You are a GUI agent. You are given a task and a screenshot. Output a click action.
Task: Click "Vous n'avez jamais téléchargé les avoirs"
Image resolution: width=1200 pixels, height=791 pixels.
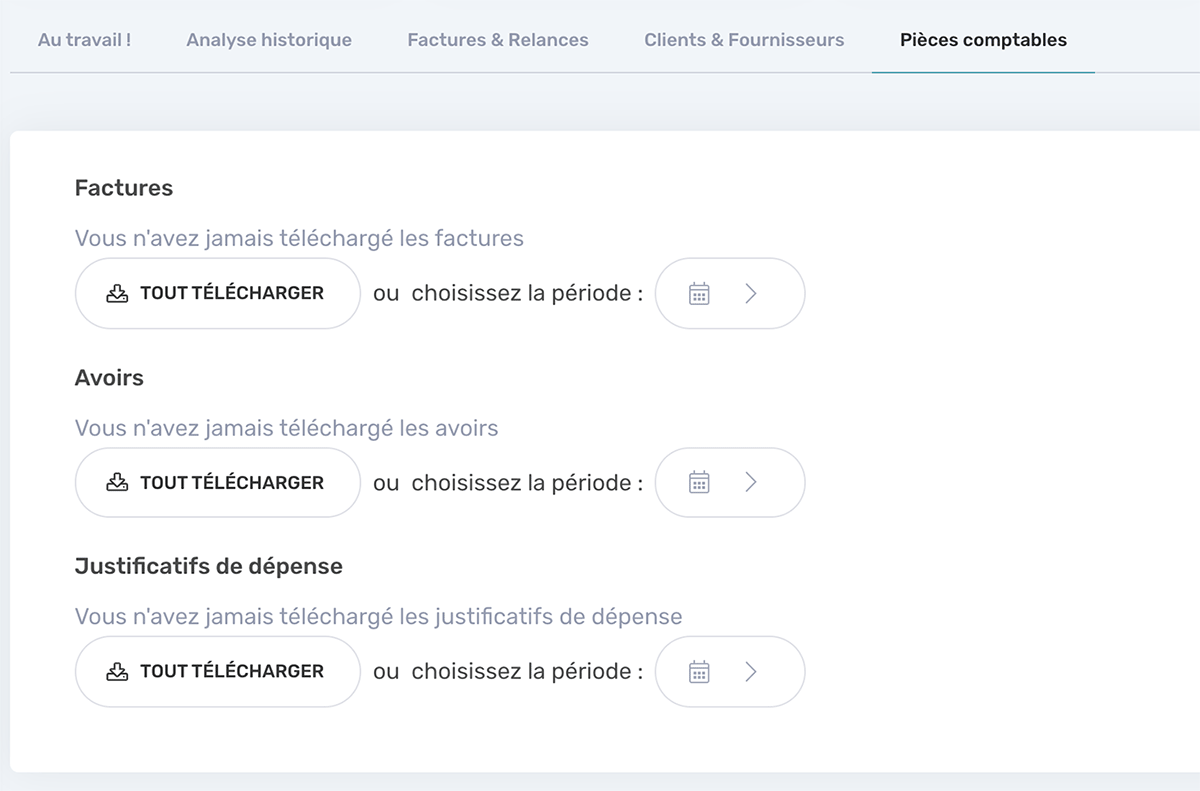287,428
